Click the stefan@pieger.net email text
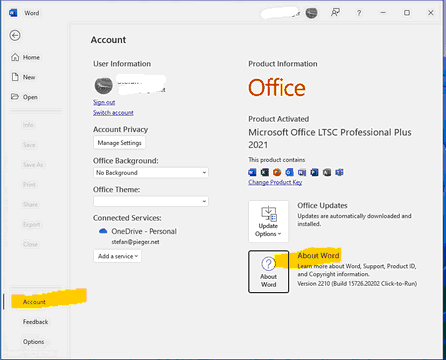 [x=135, y=242]
